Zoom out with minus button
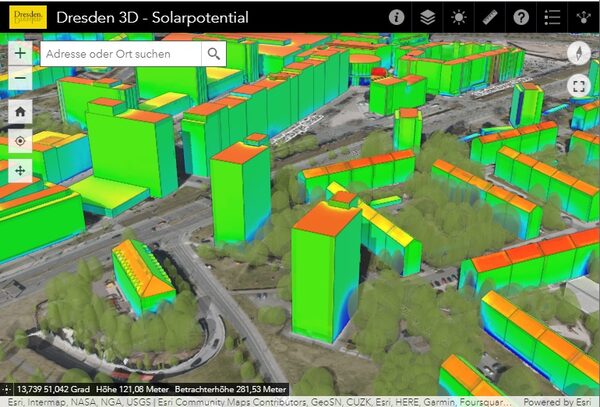The image size is (600, 407). point(21,78)
